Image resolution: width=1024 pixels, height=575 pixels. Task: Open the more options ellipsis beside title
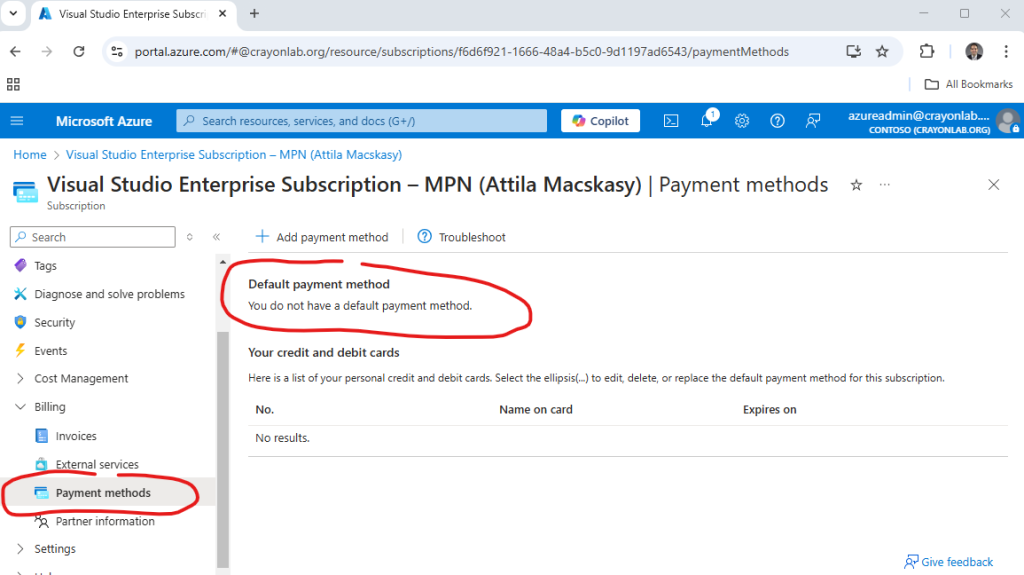point(884,185)
